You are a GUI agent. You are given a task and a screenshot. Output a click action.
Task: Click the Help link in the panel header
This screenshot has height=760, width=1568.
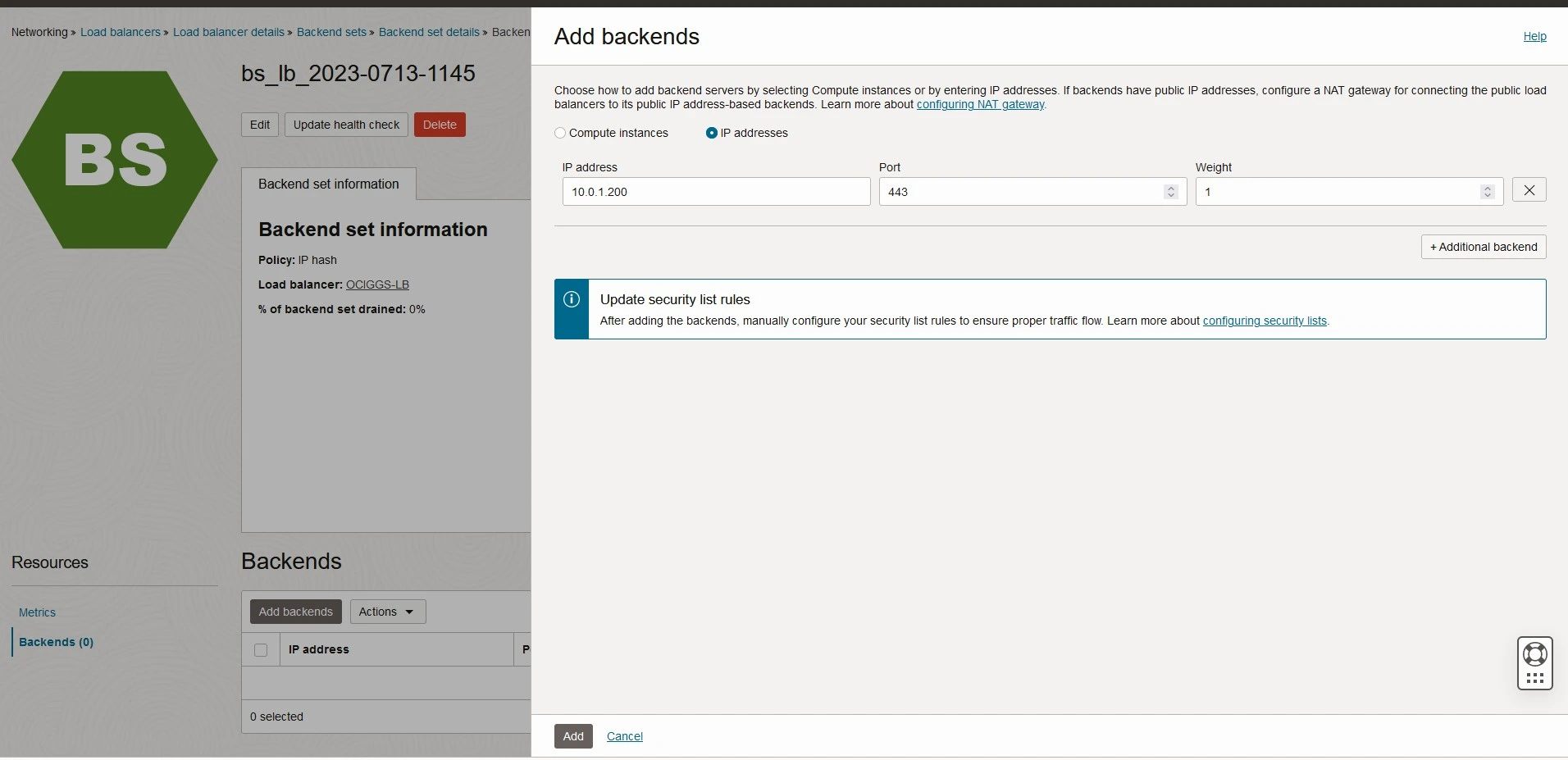click(1534, 36)
